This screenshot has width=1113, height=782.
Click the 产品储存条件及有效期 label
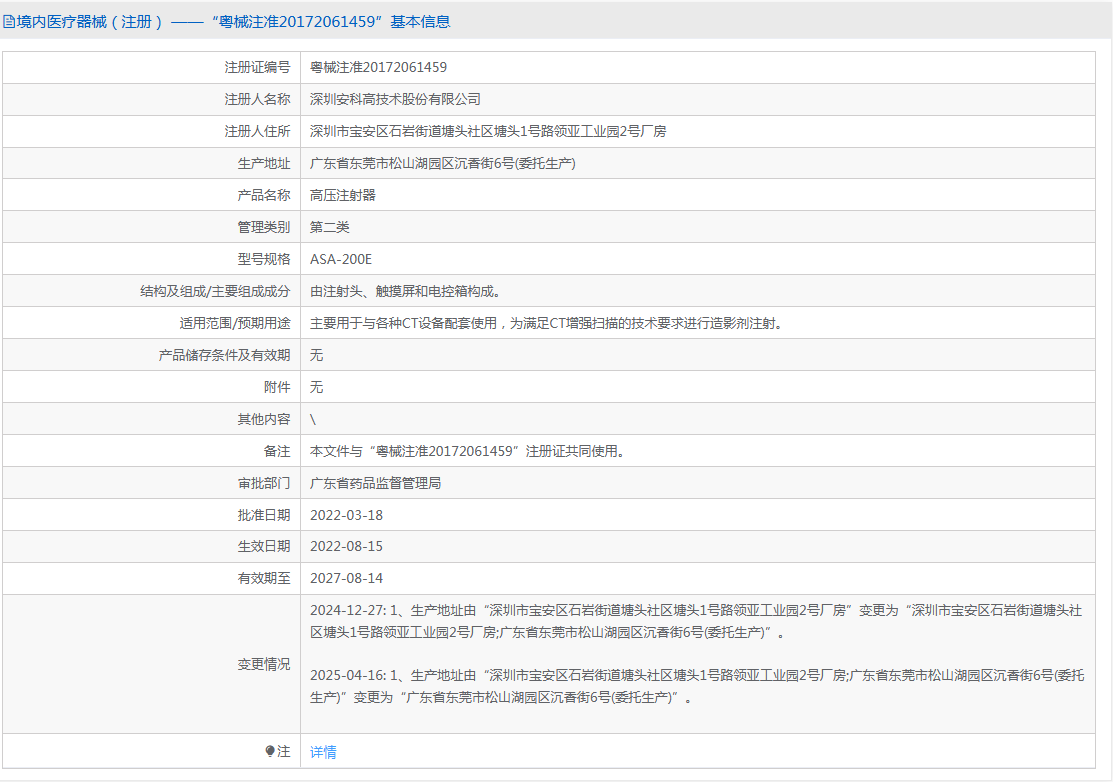click(x=225, y=355)
